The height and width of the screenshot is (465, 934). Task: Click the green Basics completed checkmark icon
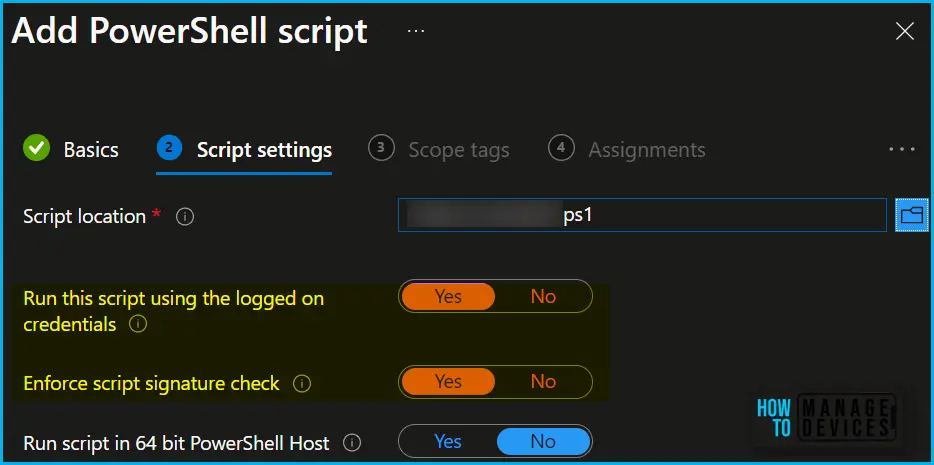coord(36,148)
